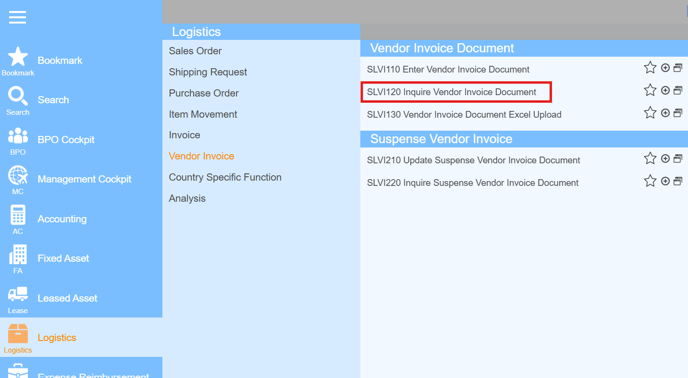Image resolution: width=688 pixels, height=378 pixels.
Task: Open SLVI220 in new window icon
Action: coord(678,181)
